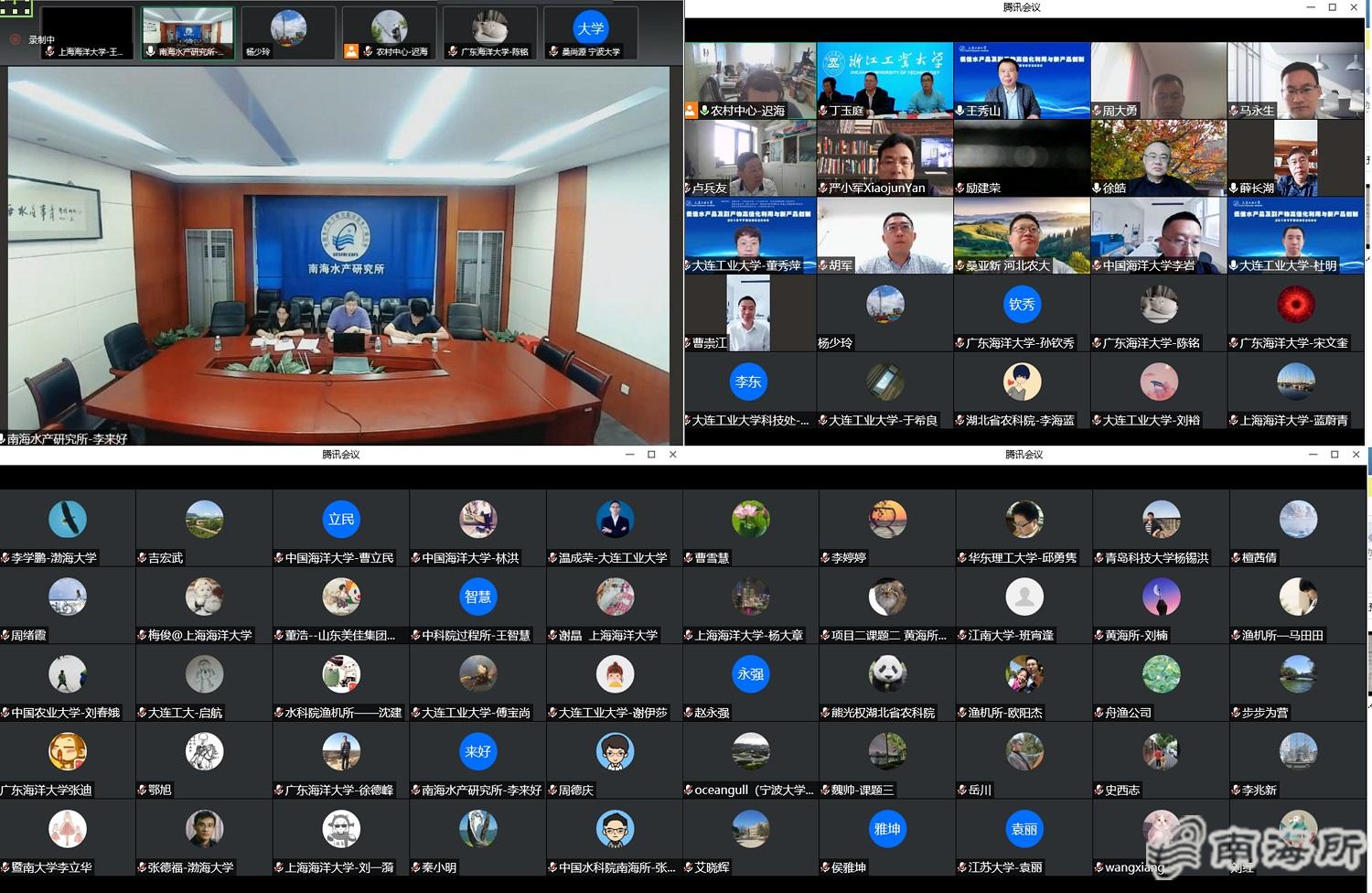This screenshot has width=1372, height=893.
Task: Click muted mic icon next to 丁玉庭
Action: click(823, 111)
